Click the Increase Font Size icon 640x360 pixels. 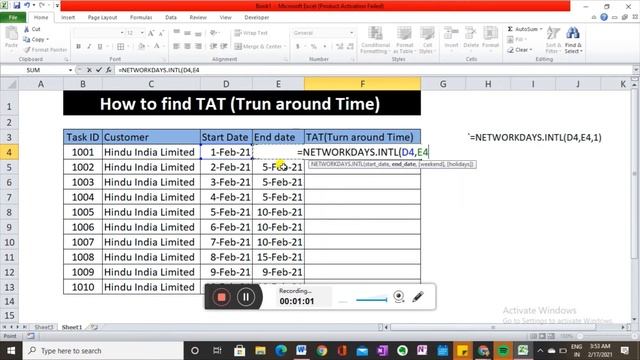151,33
